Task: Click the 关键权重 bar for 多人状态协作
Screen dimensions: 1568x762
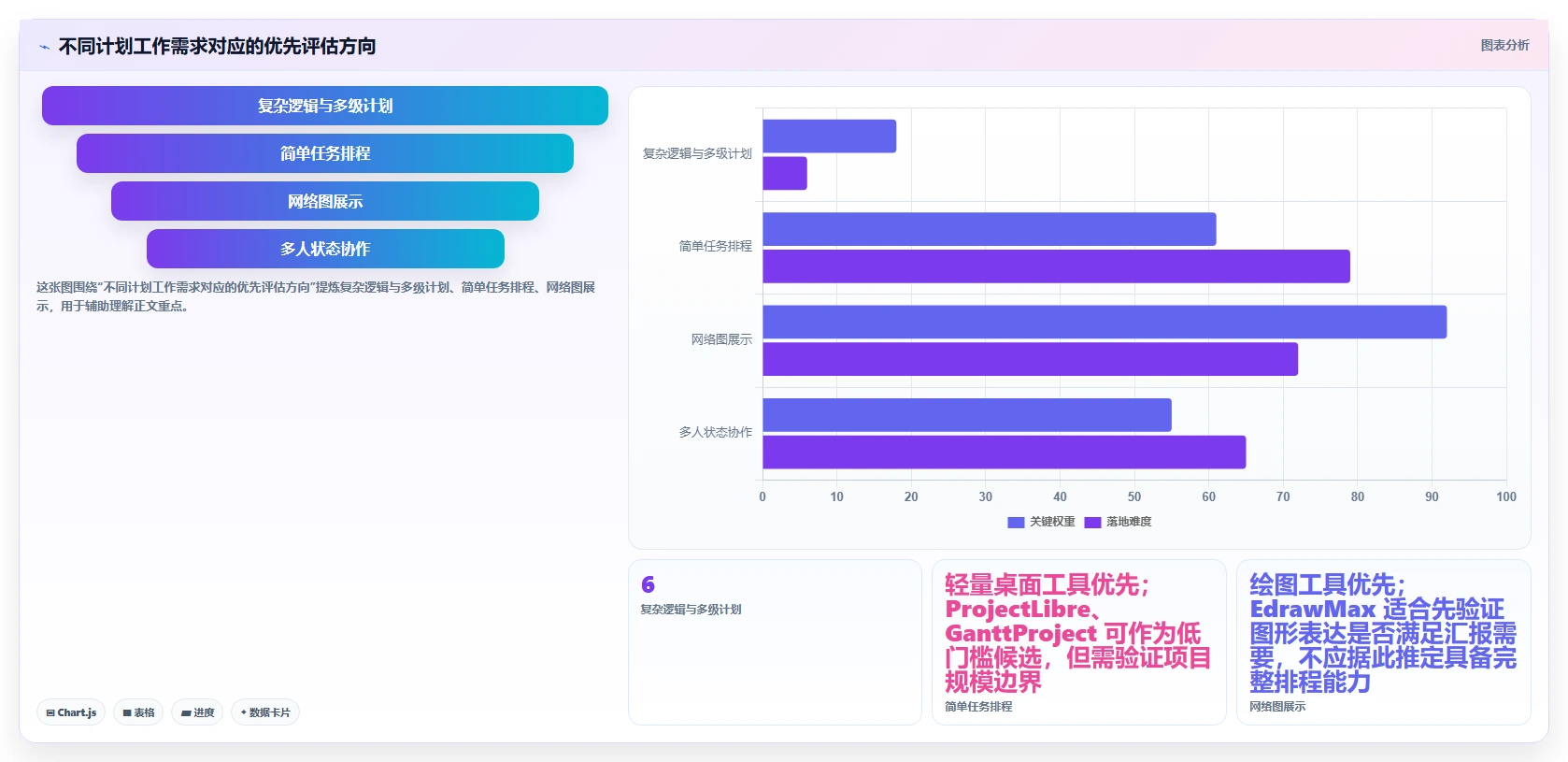Action: coord(967,415)
